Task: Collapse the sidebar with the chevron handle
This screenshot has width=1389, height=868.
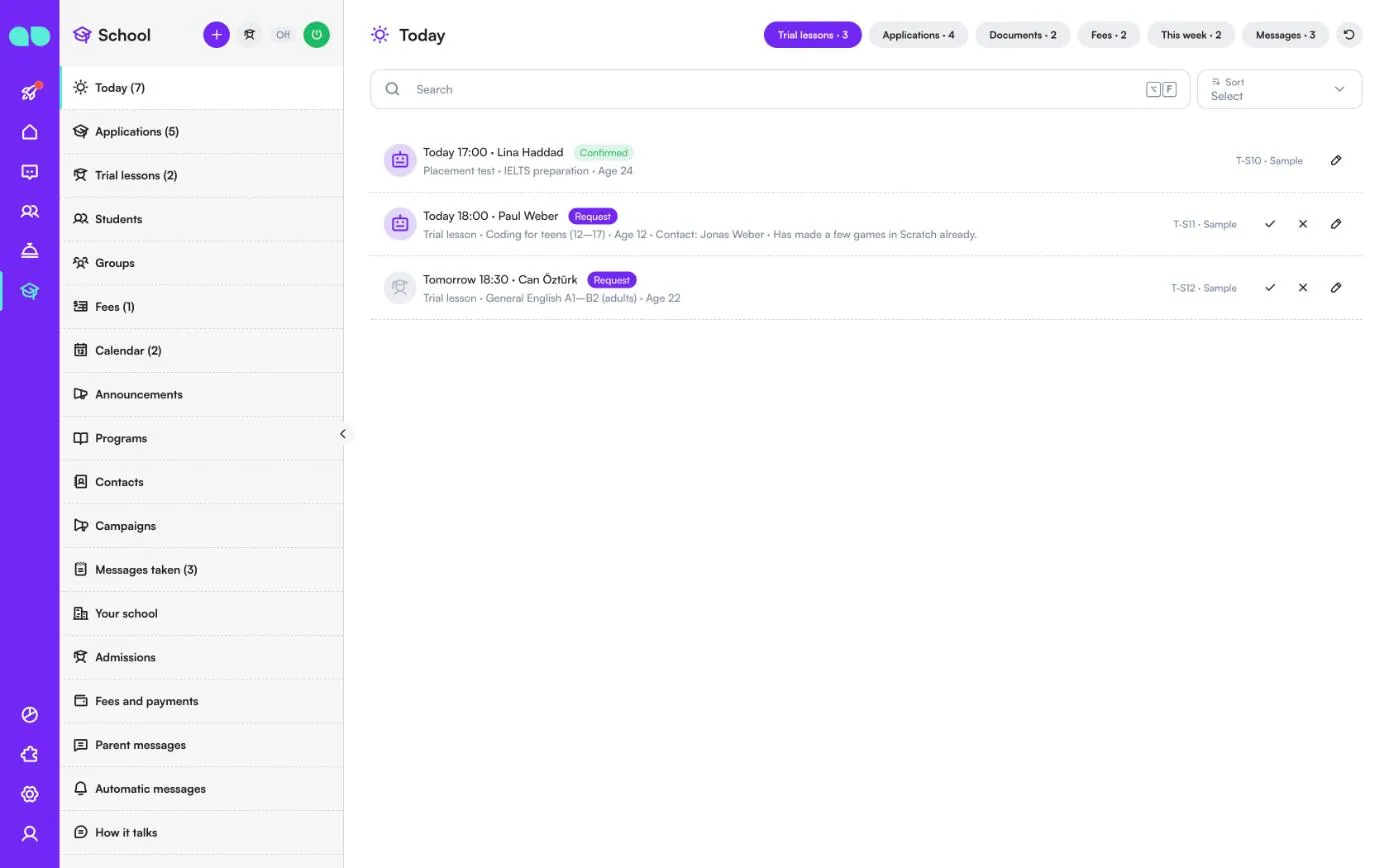Action: pos(342,434)
